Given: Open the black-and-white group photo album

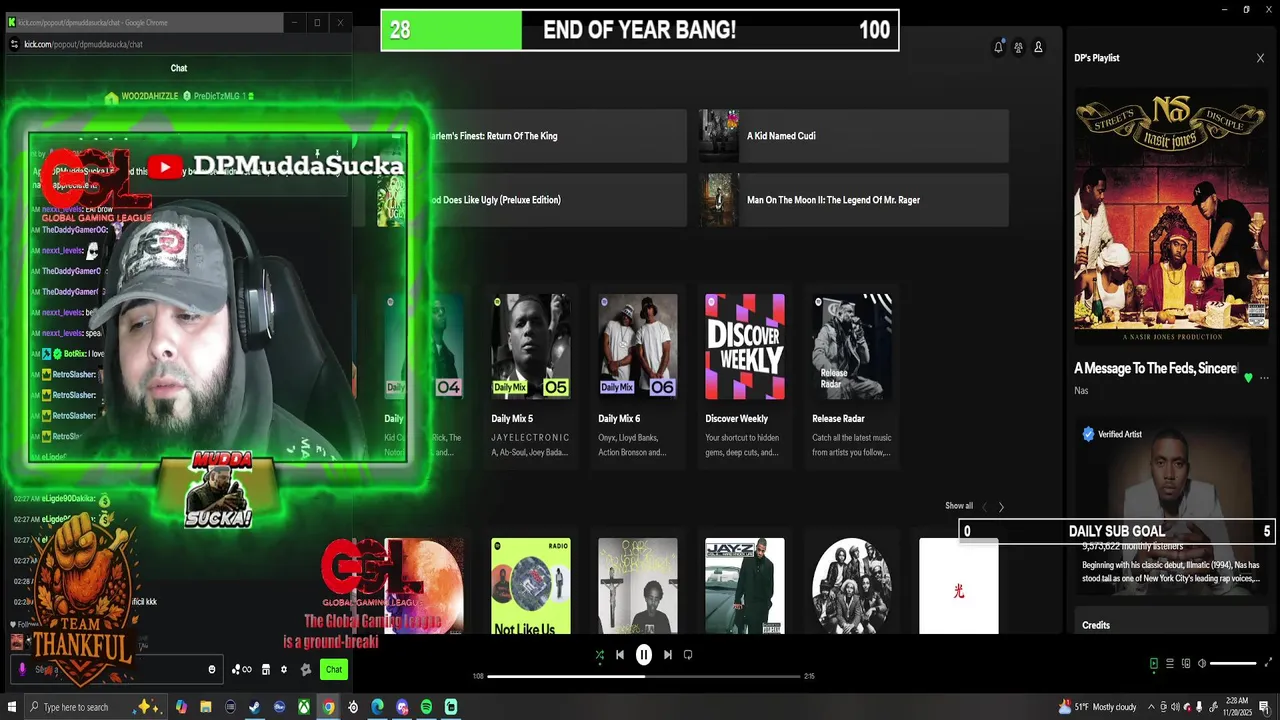Looking at the screenshot, I should (852, 586).
